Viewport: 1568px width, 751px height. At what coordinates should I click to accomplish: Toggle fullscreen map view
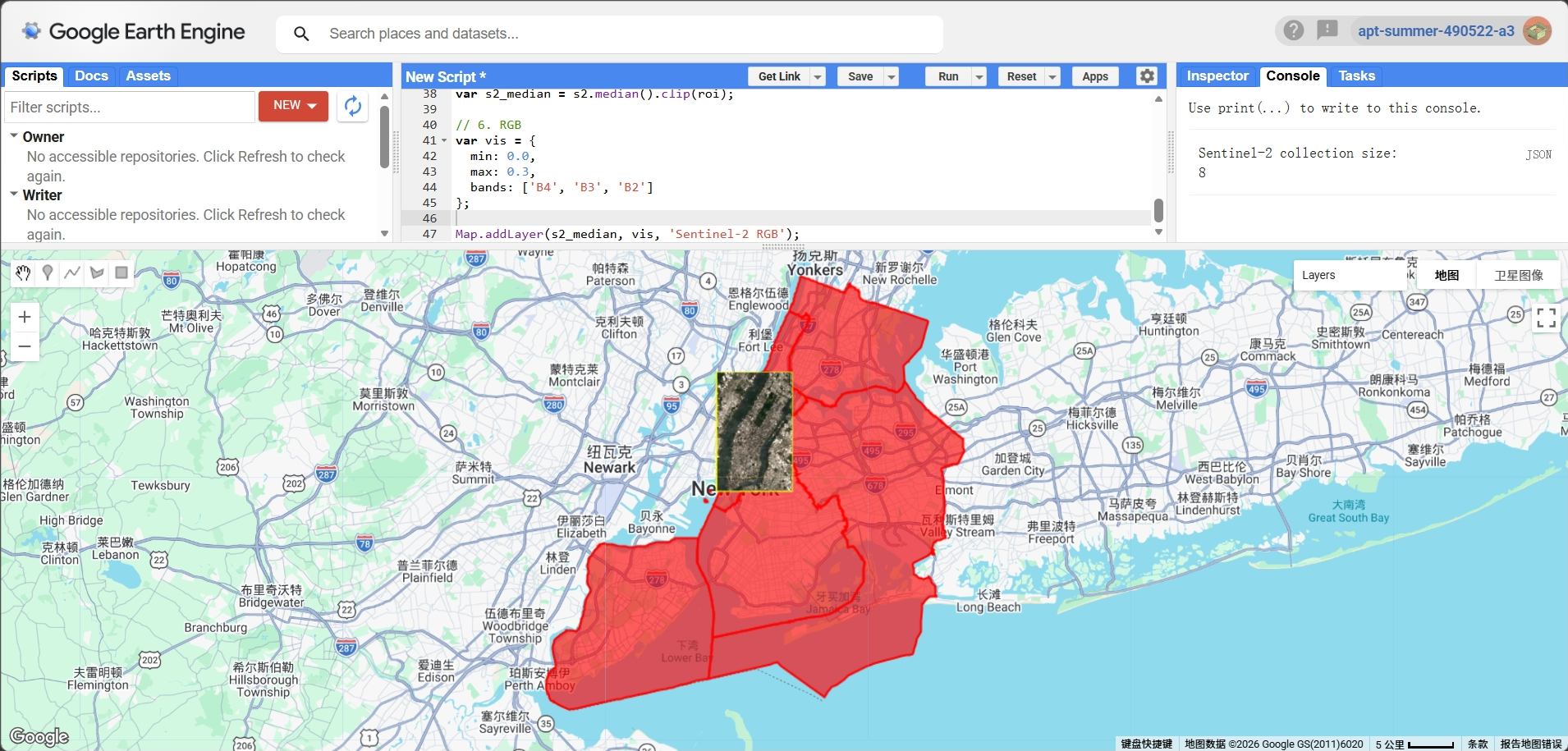coord(1547,318)
